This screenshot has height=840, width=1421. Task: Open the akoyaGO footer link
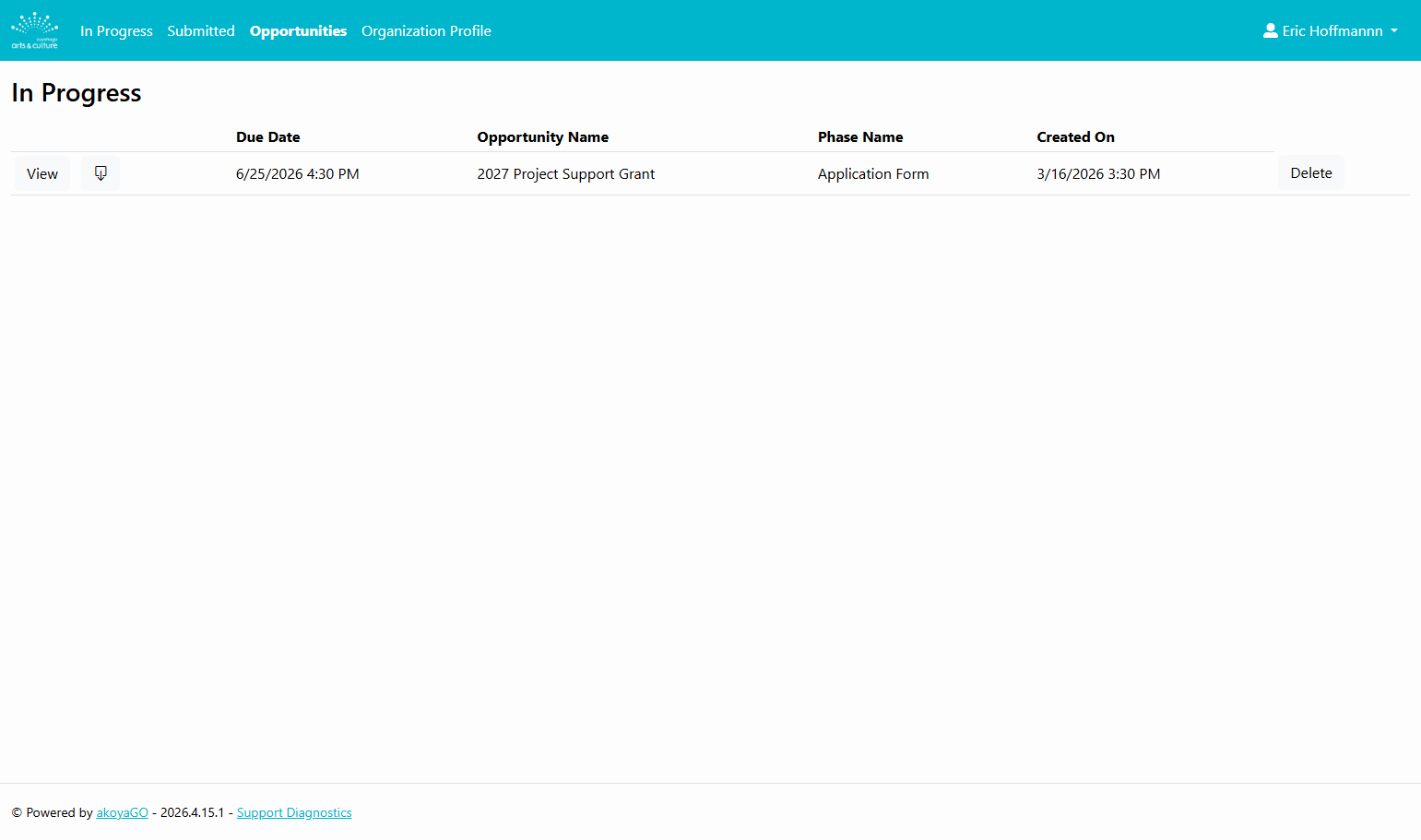click(123, 812)
